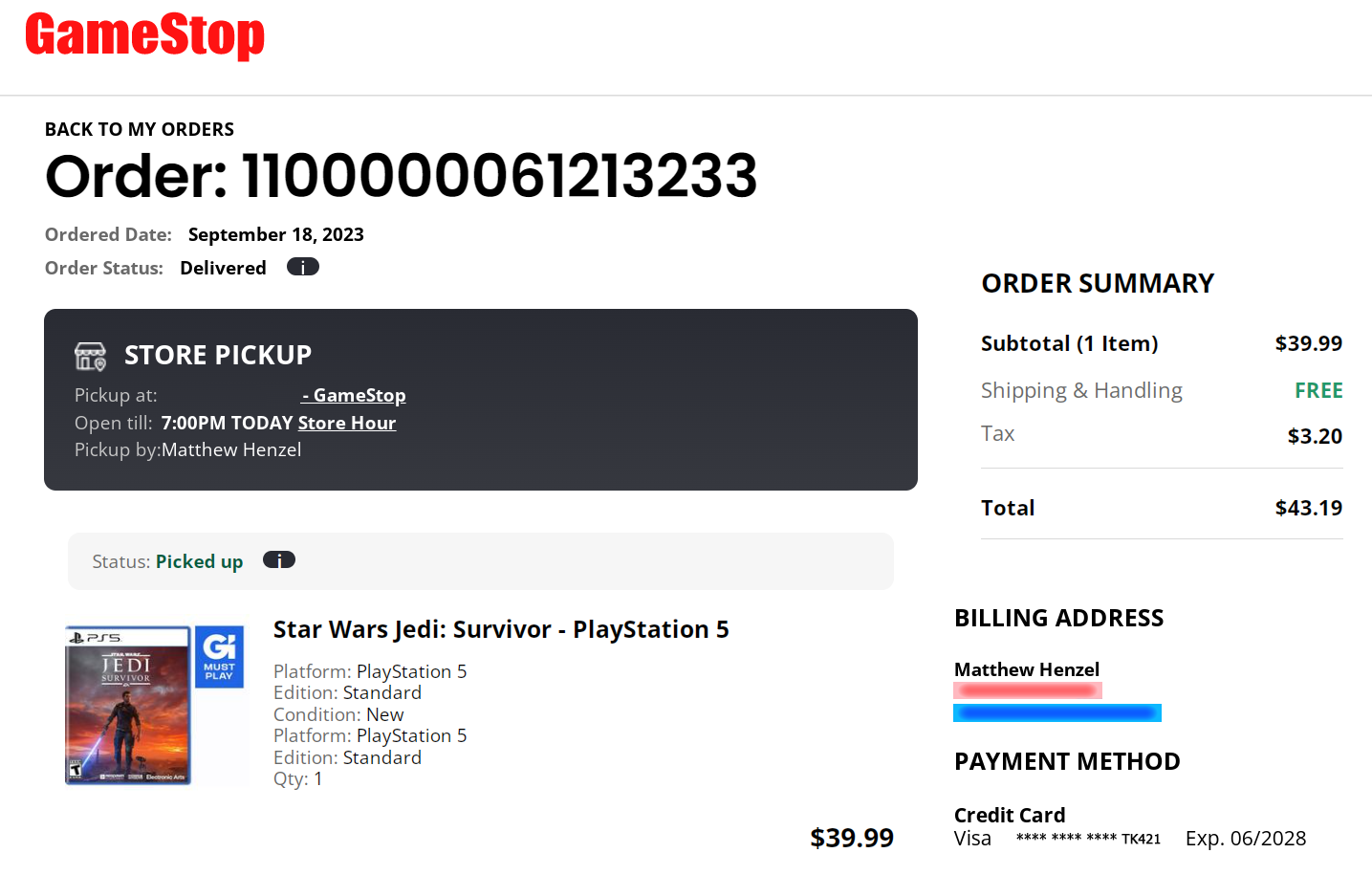Click the ordered date September 18, 2023

(x=275, y=235)
